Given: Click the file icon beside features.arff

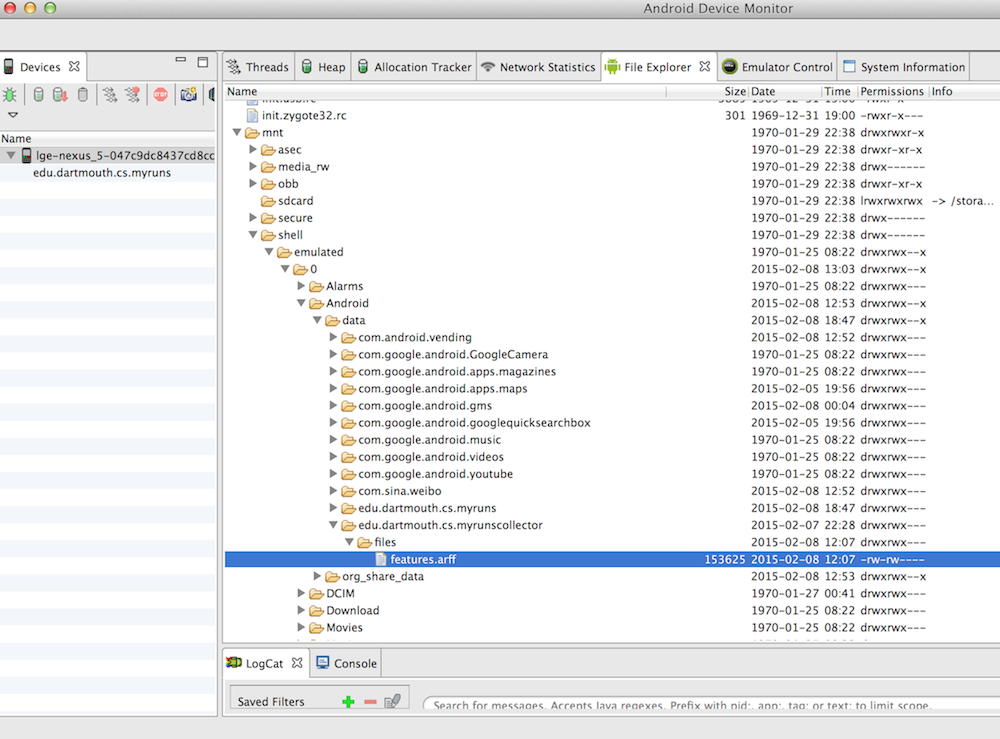Looking at the screenshot, I should [x=381, y=559].
